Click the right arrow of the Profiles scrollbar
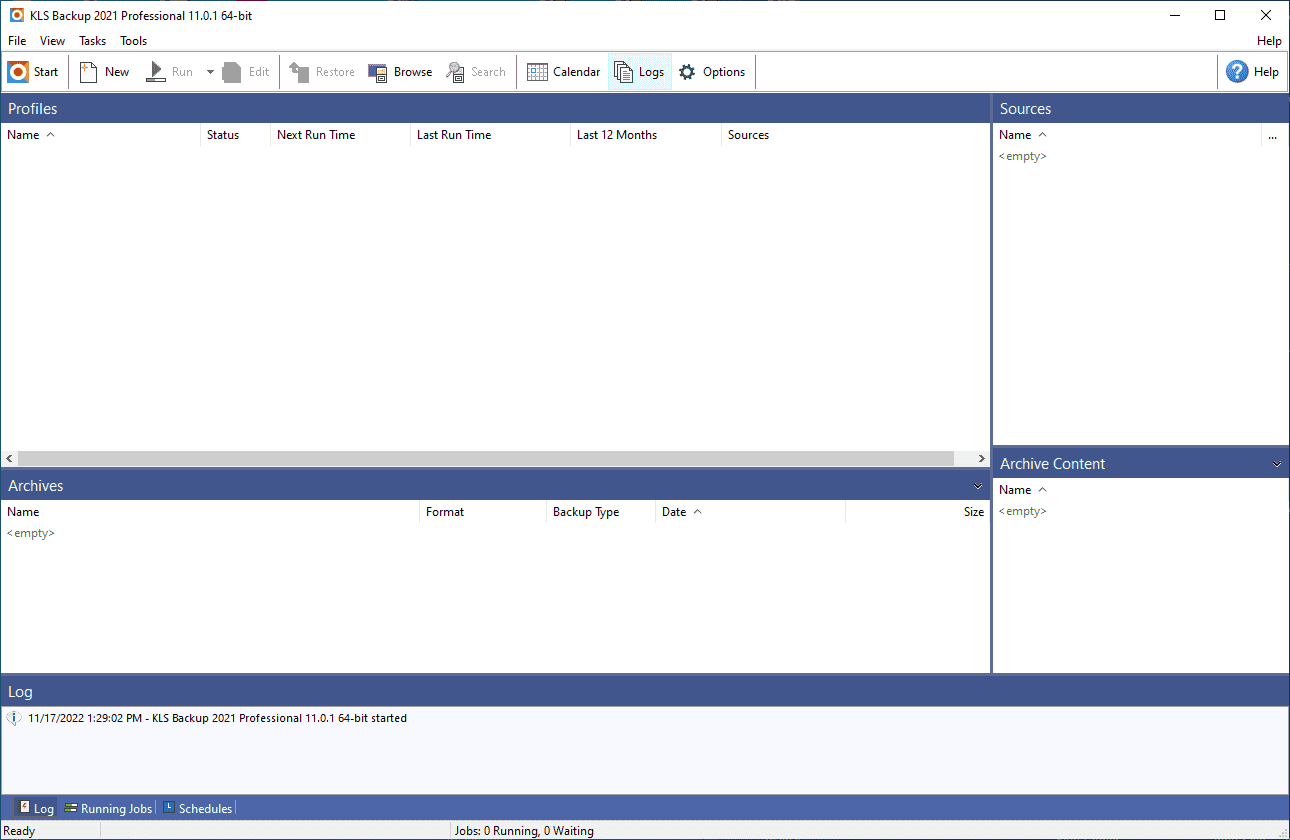 point(982,458)
